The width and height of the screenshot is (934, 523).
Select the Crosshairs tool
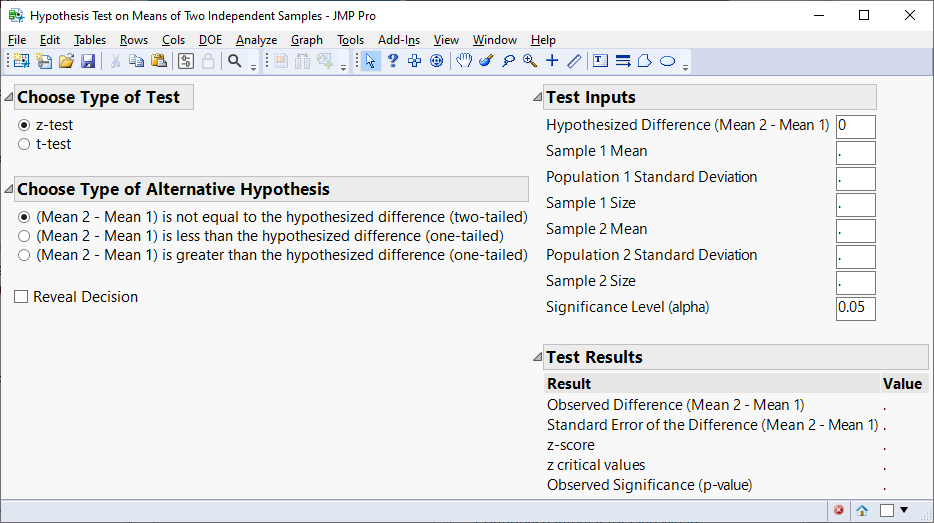552,61
